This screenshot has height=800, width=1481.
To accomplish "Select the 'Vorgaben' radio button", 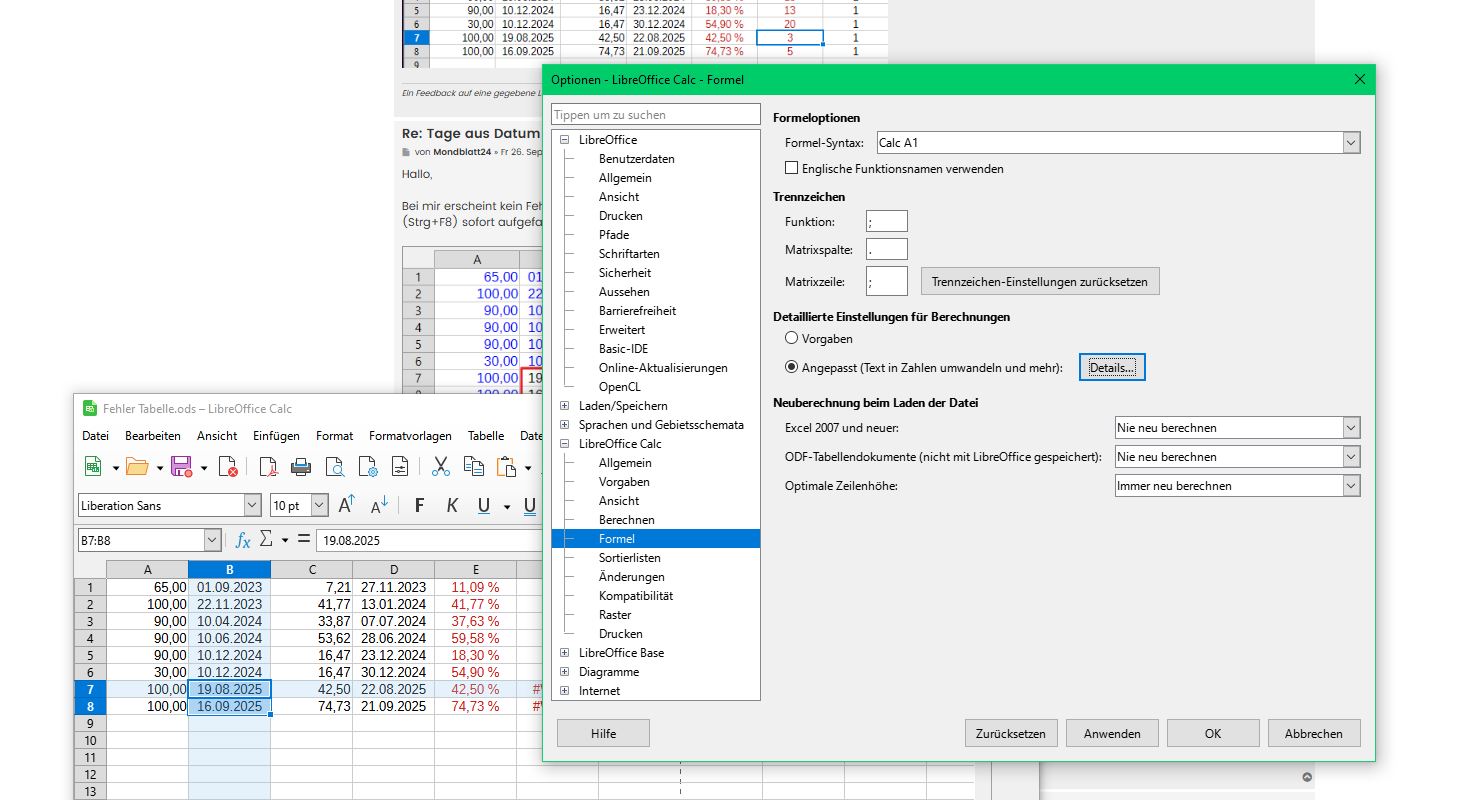I will tap(792, 339).
